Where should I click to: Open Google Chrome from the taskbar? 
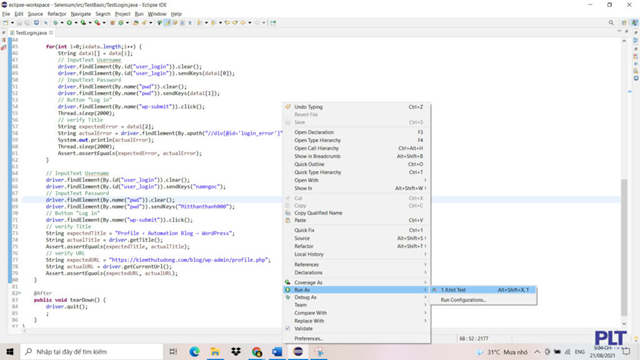[x=257, y=351]
